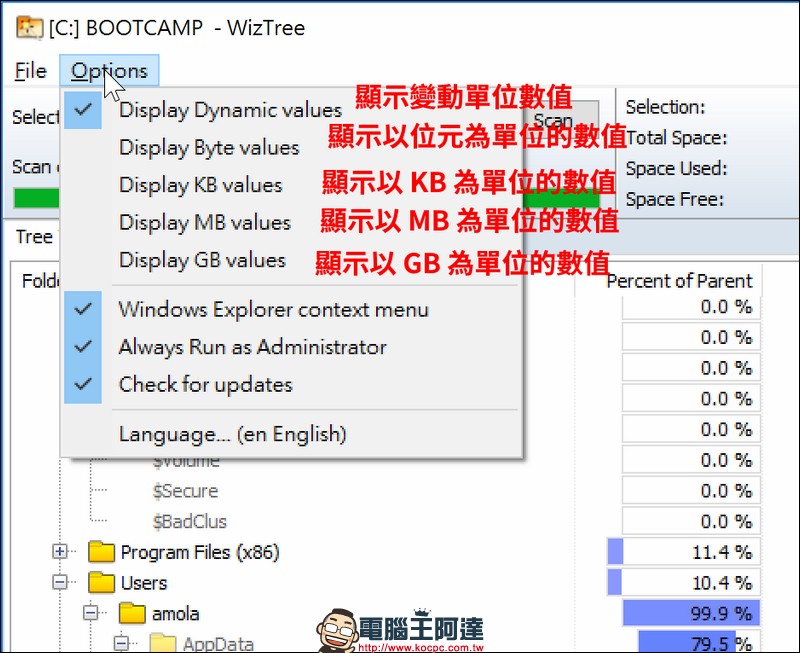Click the Percent of Parent column header
Screen dimensions: 800x653
[x=679, y=281]
